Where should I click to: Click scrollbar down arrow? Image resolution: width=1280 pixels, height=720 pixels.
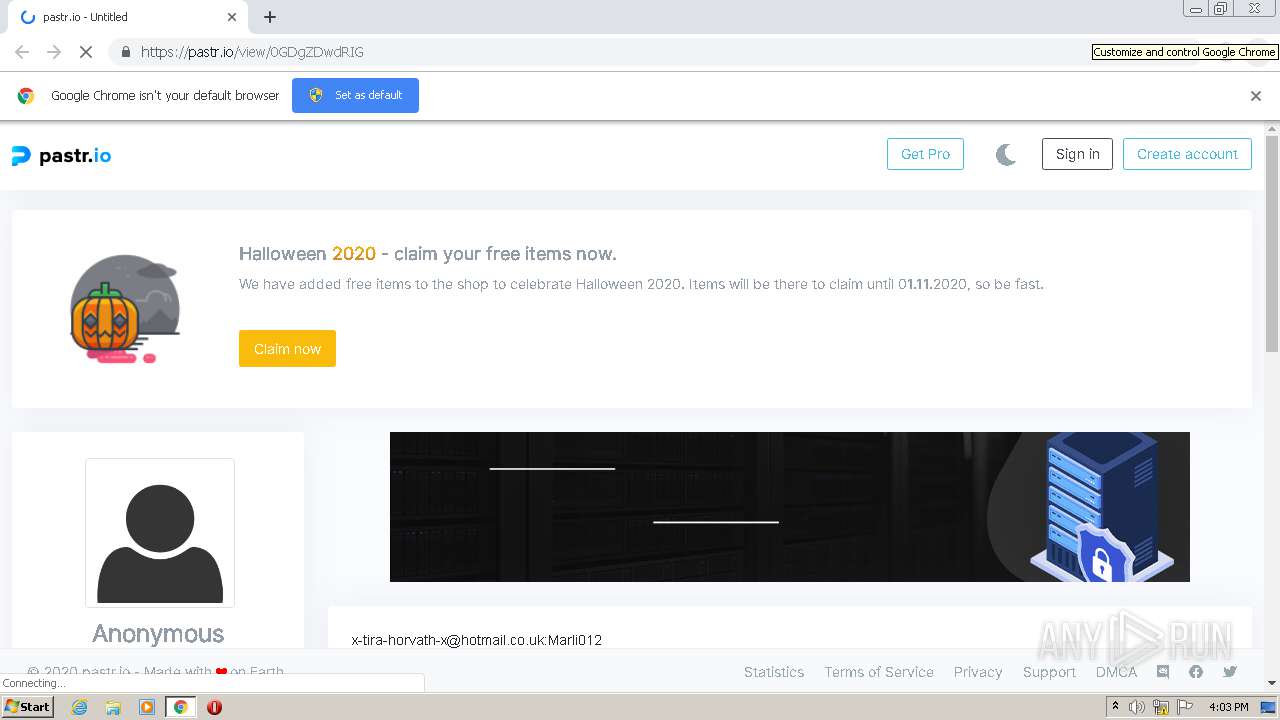click(x=1272, y=683)
